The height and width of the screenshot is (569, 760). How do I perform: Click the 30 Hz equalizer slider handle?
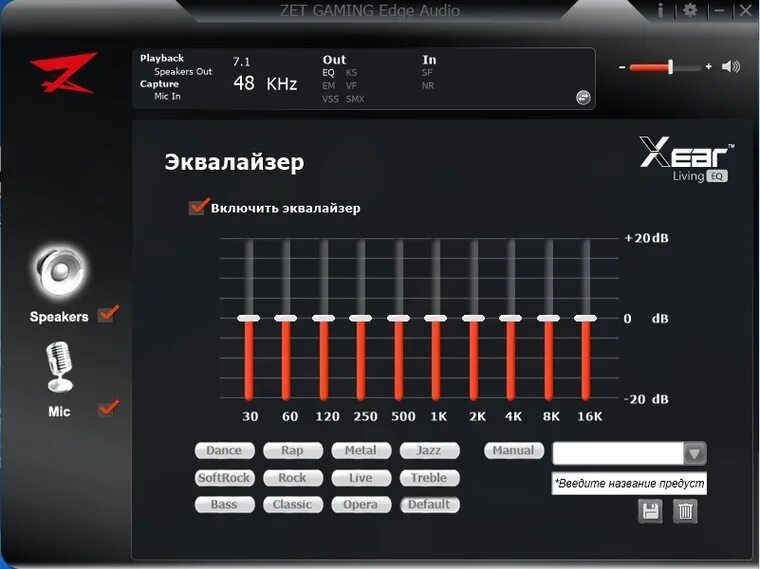(249, 318)
